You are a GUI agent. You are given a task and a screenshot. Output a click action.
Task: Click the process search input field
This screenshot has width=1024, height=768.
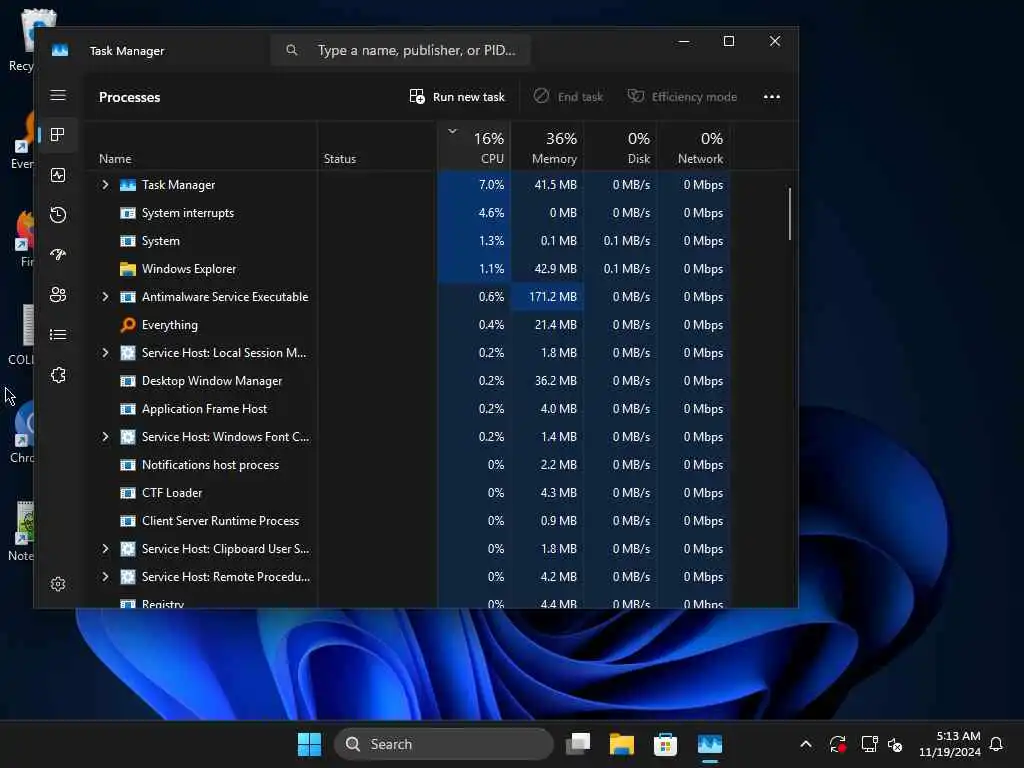coord(400,50)
